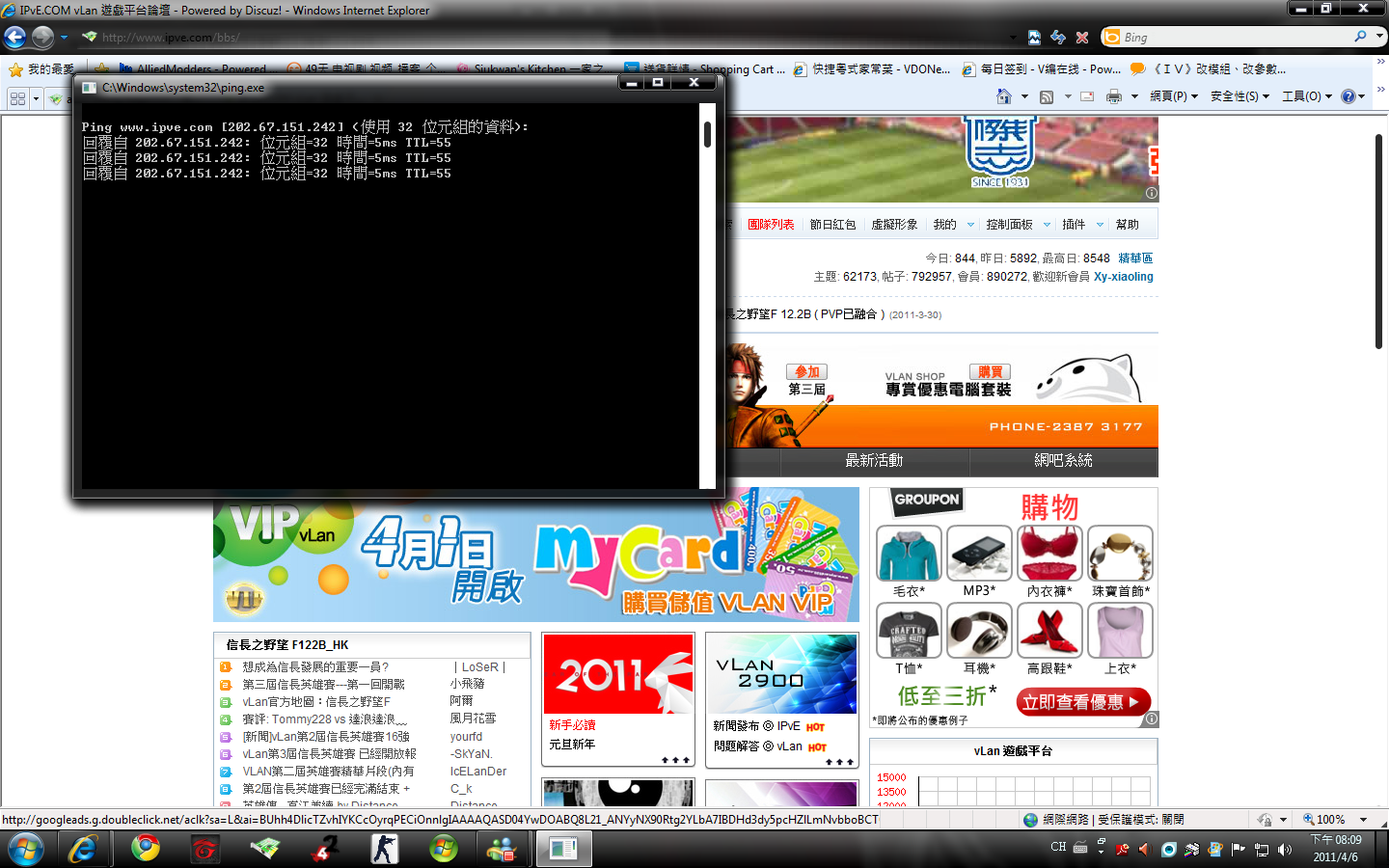Open the 節日紅包 menu item
The image size is (1389, 868).
(x=832, y=225)
